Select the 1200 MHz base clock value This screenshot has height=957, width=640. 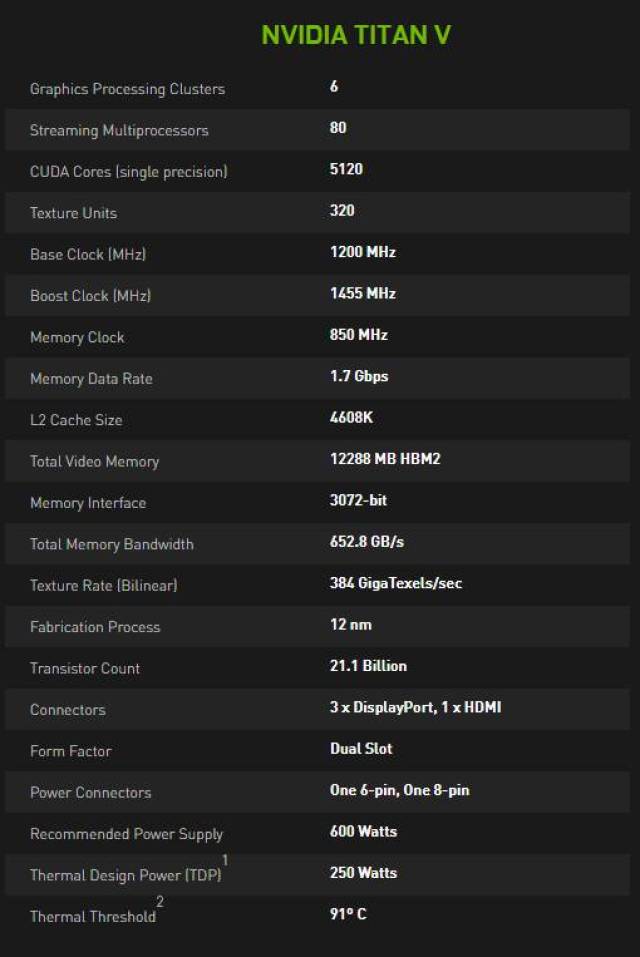(x=362, y=252)
